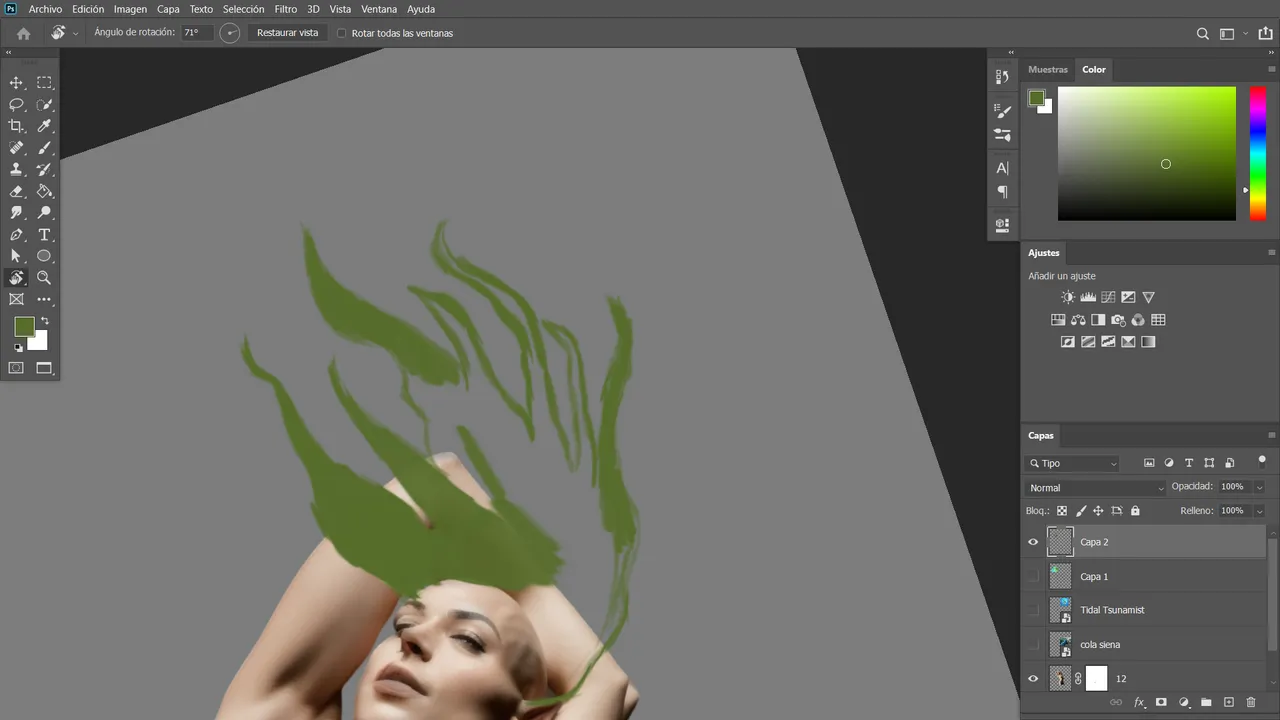Toggle Quick Mask mode
The width and height of the screenshot is (1280, 720).
[x=16, y=368]
